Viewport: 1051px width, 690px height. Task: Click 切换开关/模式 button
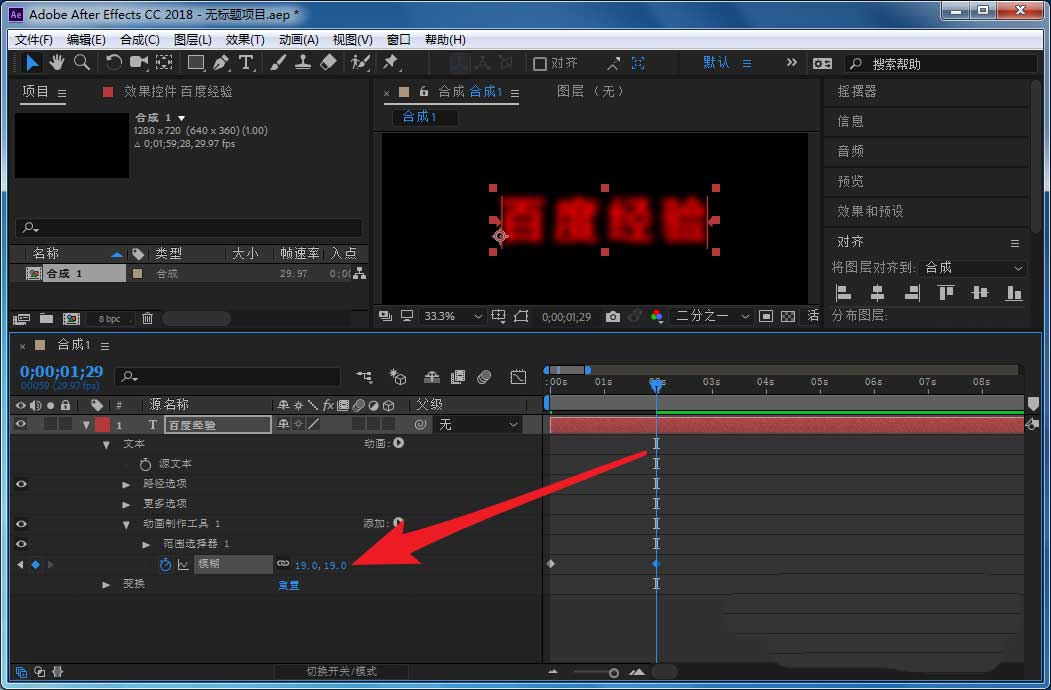[341, 671]
